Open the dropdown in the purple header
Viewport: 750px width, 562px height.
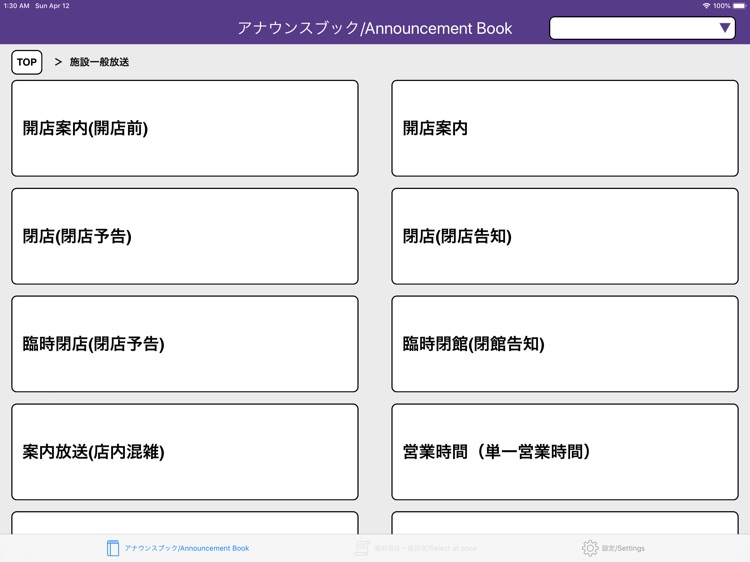642,28
